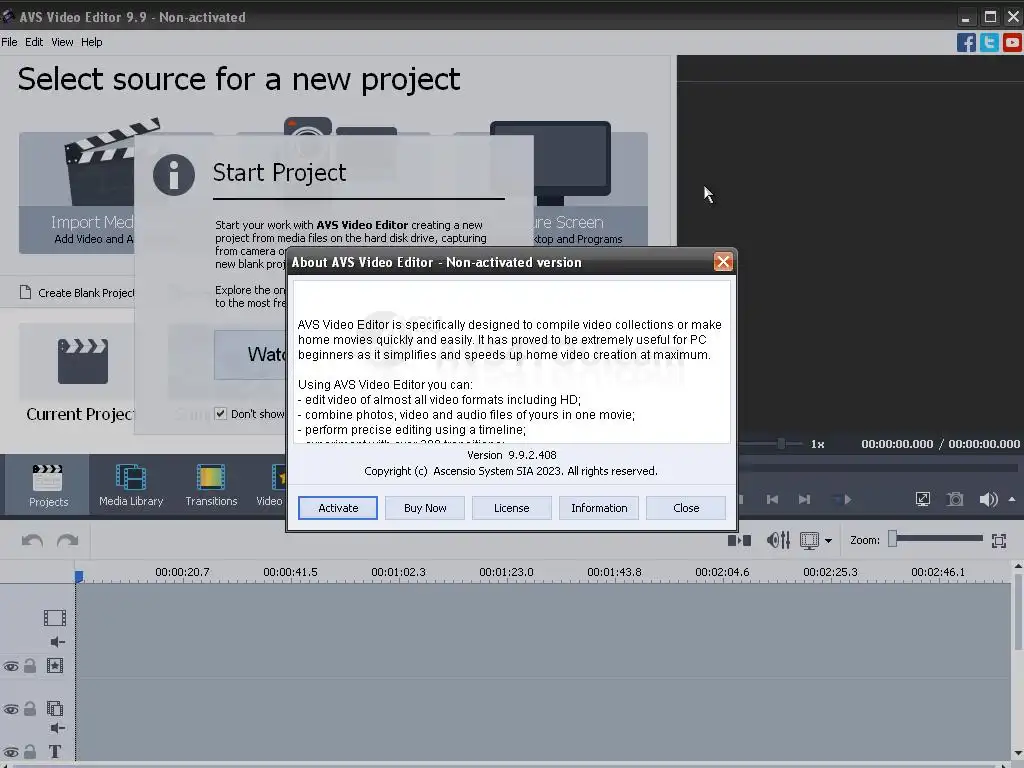Expand the preview layout dropdown arrow
The width and height of the screenshot is (1024, 768).
click(828, 541)
